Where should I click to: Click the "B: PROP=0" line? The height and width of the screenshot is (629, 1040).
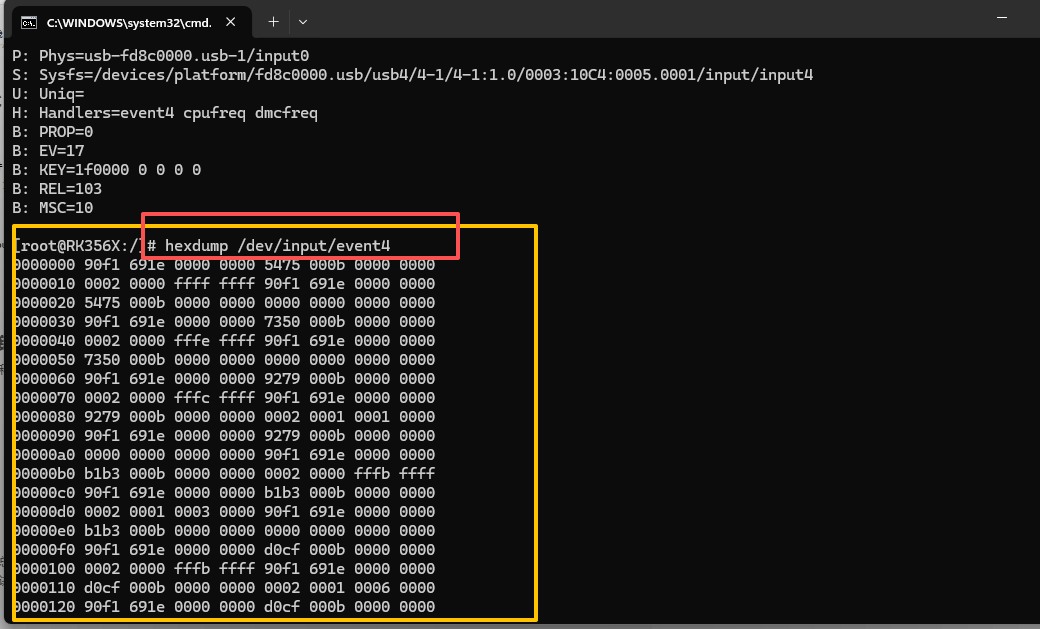[x=52, y=132]
